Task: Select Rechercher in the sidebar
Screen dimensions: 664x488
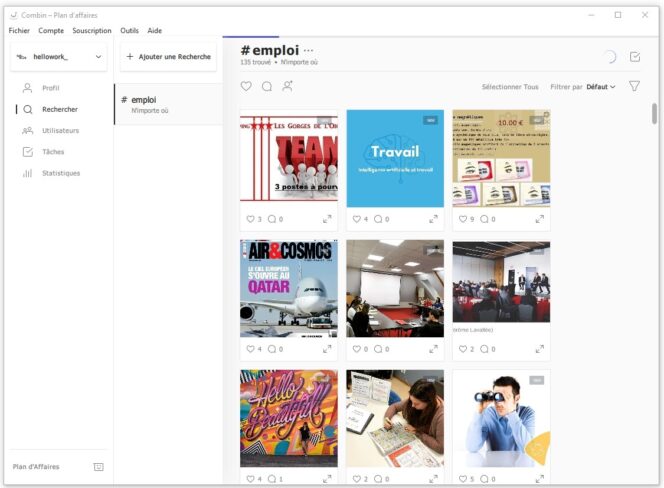Action: click(60, 109)
